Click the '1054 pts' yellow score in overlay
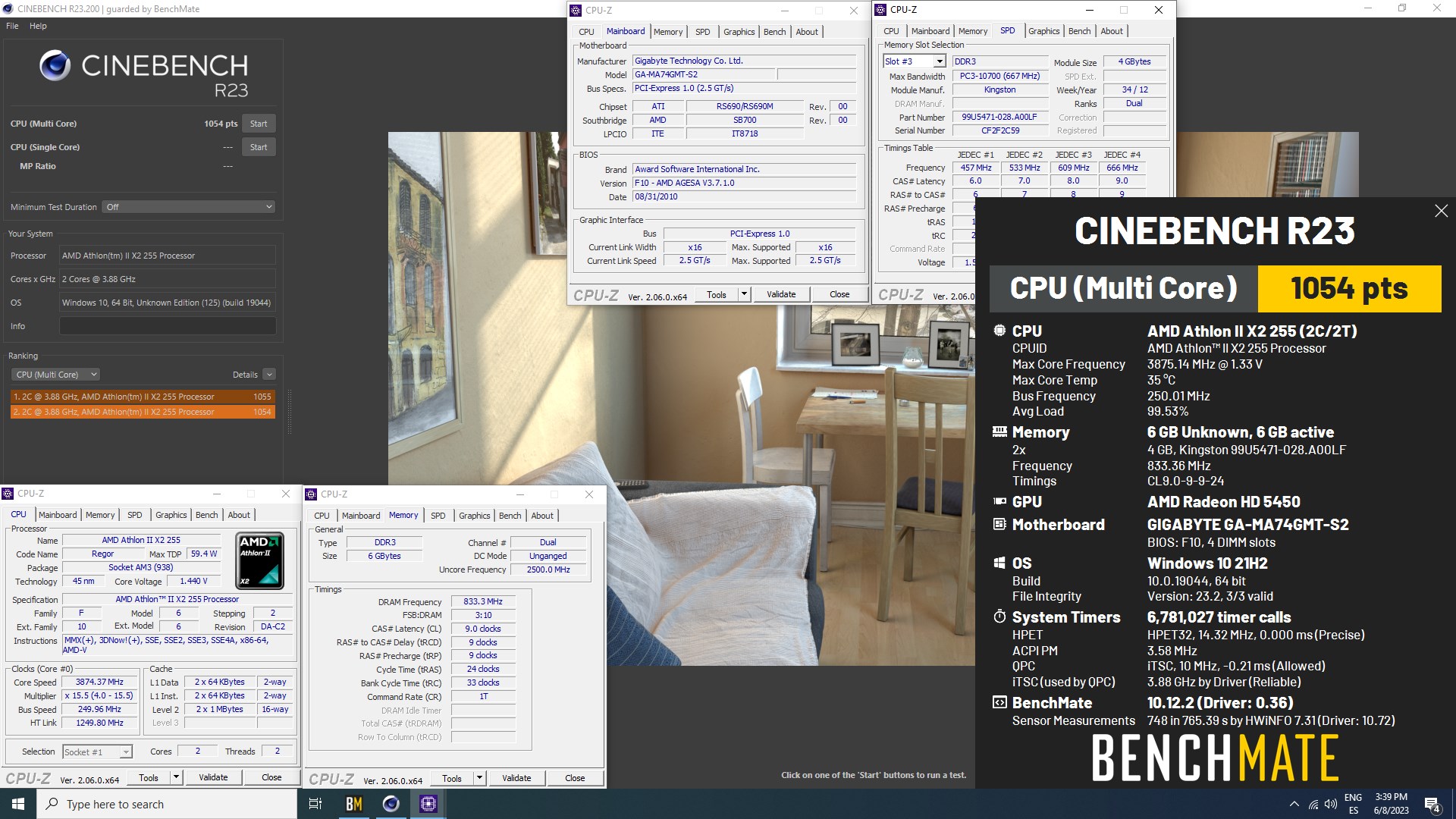Viewport: 1456px width, 819px height. [1349, 289]
